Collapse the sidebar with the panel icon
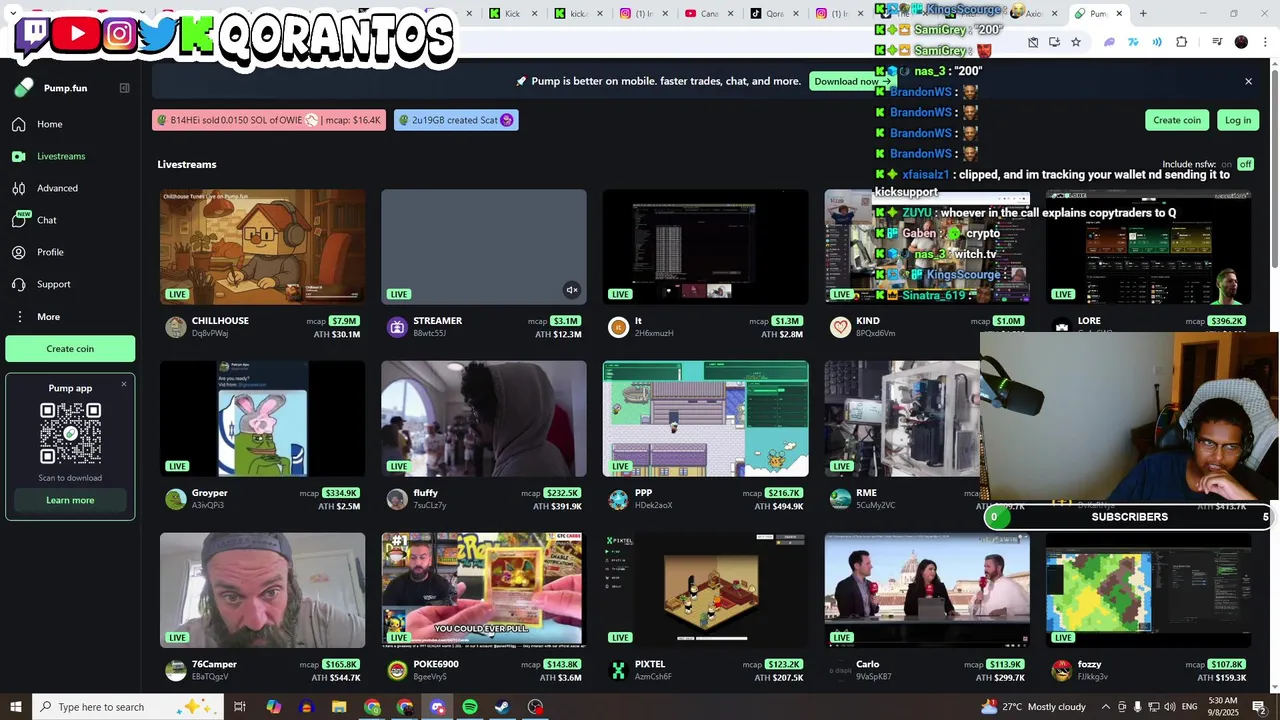The width and height of the screenshot is (1280, 720). [x=124, y=88]
